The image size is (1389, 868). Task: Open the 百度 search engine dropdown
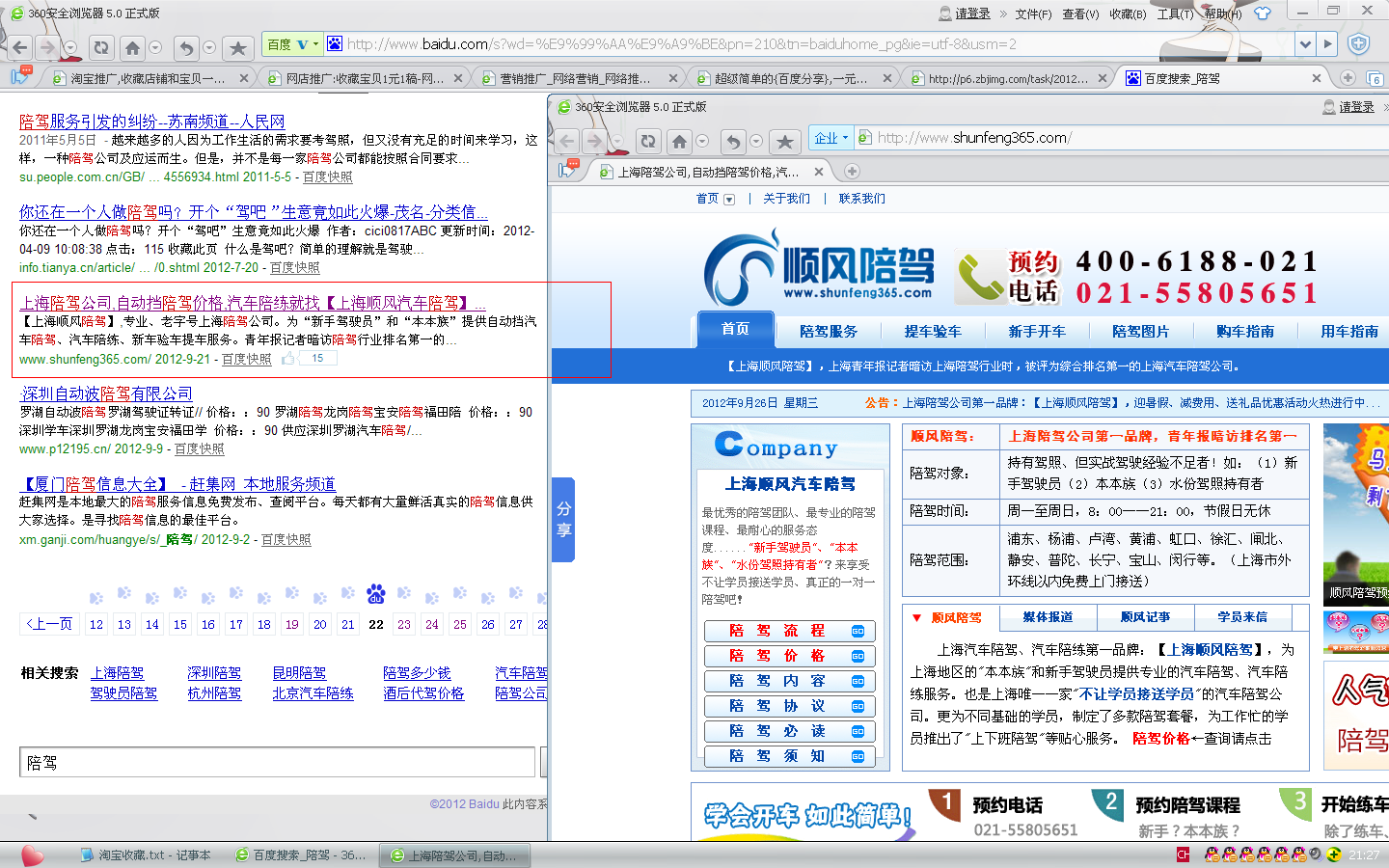(x=293, y=44)
